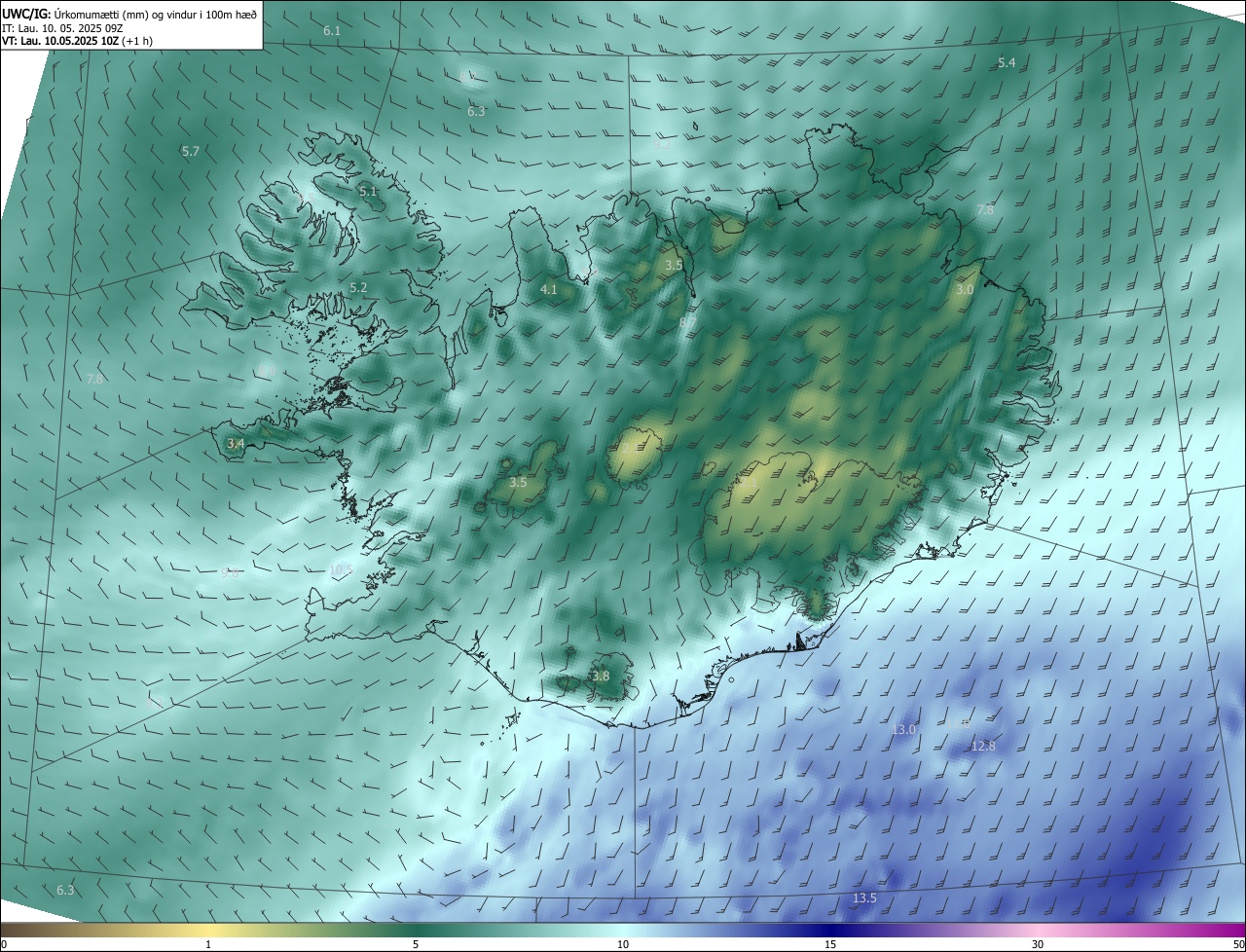
Task: Click the '50' tick on the color scale
Action: point(1237,944)
